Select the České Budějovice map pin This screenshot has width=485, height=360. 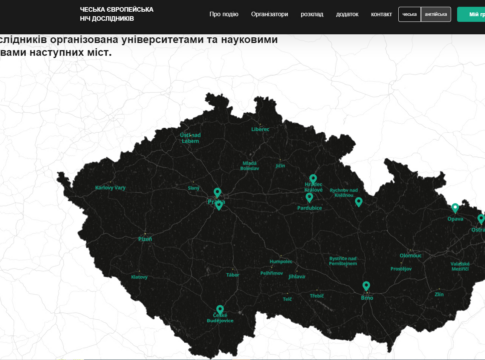[220, 310]
